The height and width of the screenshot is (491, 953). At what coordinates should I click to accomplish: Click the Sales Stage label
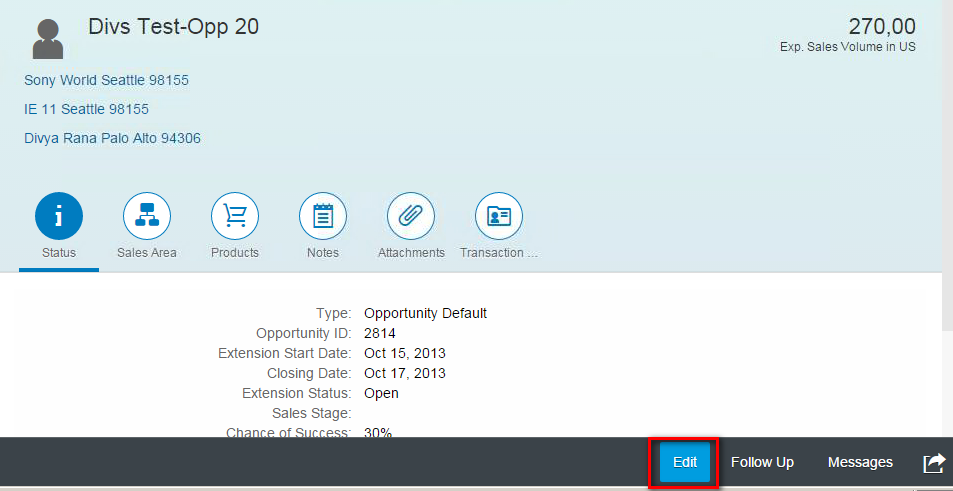(x=312, y=413)
